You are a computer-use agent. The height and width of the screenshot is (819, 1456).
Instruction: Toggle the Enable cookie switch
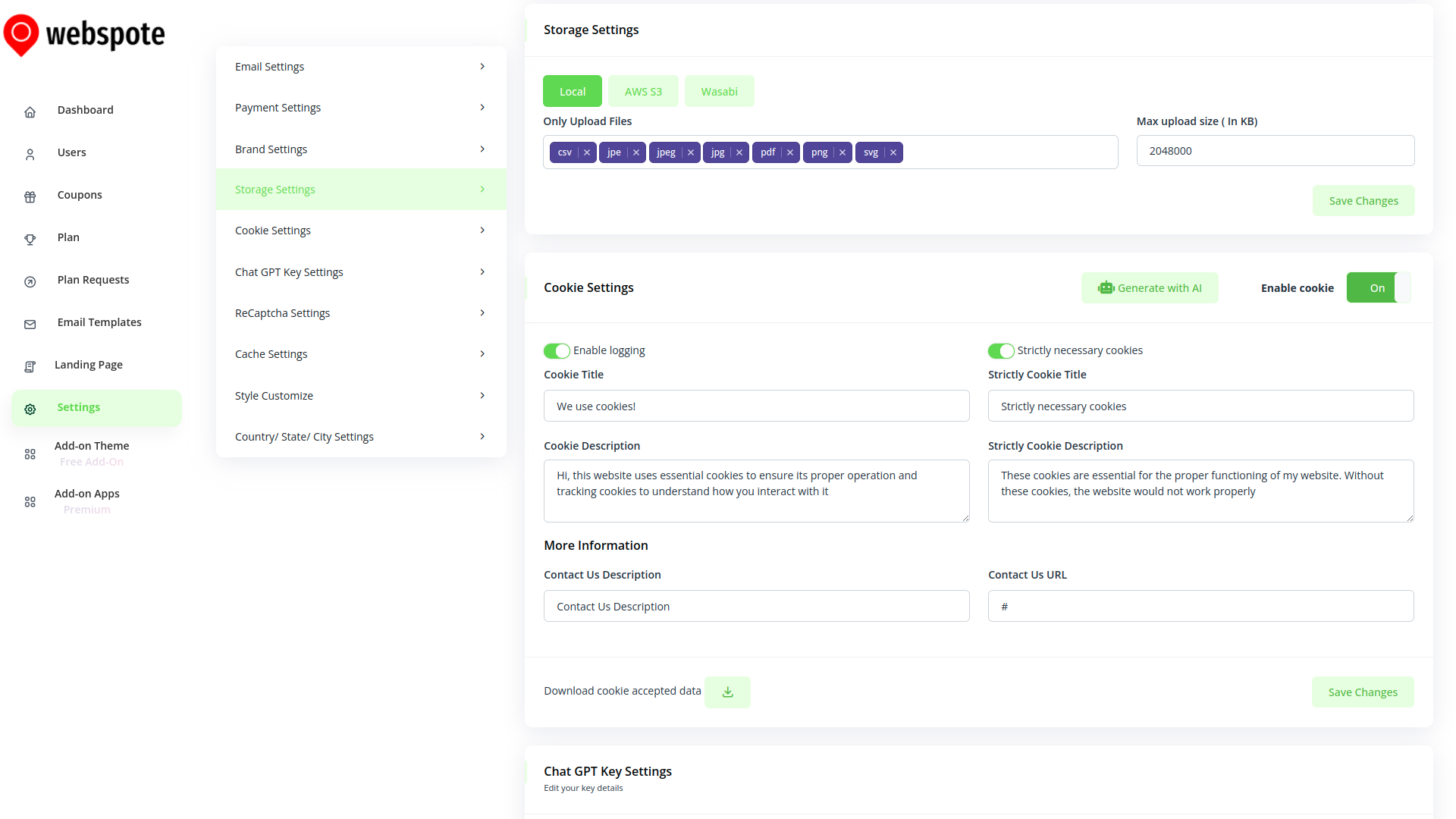tap(1378, 288)
